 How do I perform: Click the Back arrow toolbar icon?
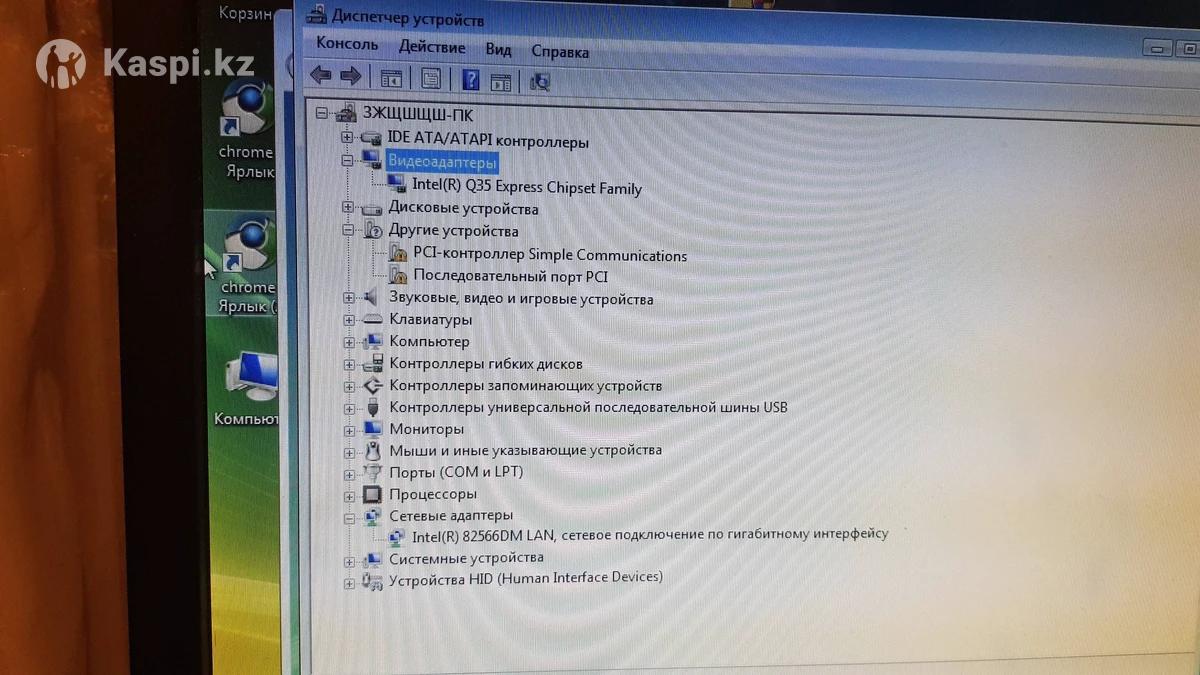click(x=321, y=75)
